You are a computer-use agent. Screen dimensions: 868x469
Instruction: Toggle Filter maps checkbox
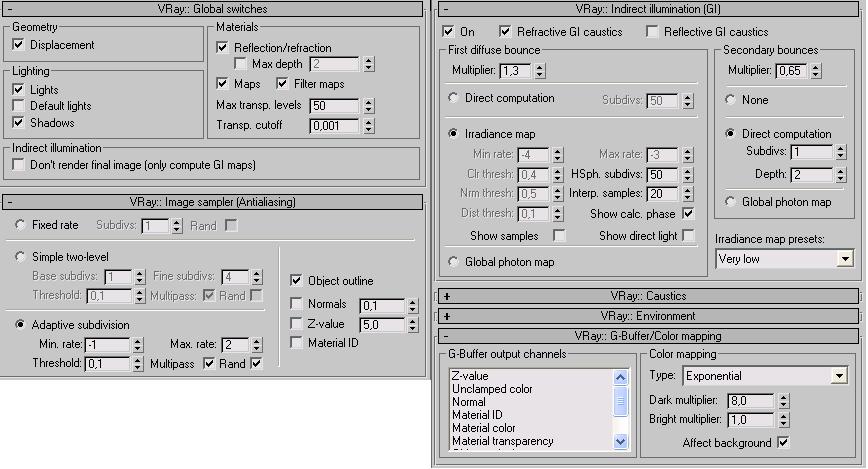(282, 84)
